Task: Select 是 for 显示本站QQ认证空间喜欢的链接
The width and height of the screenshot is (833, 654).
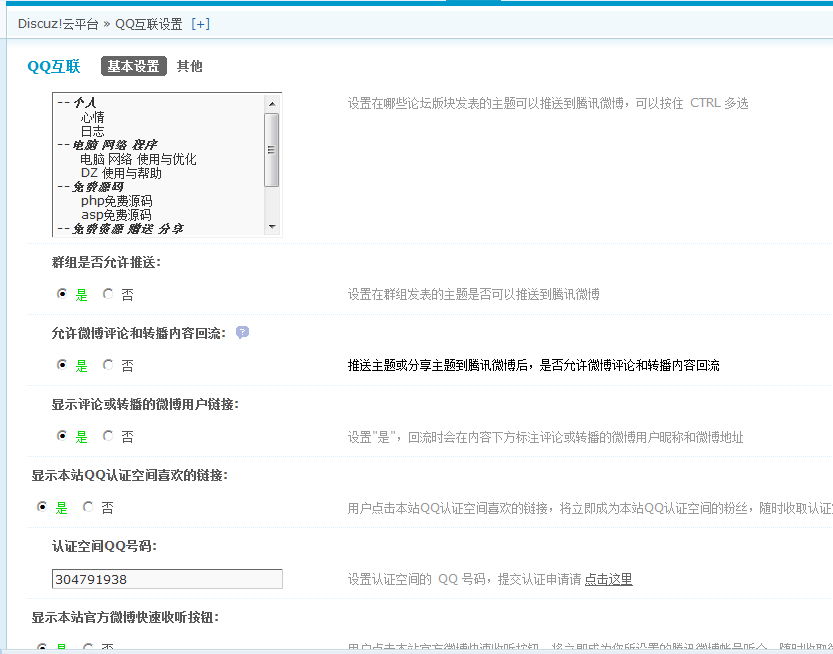Action: 42,507
